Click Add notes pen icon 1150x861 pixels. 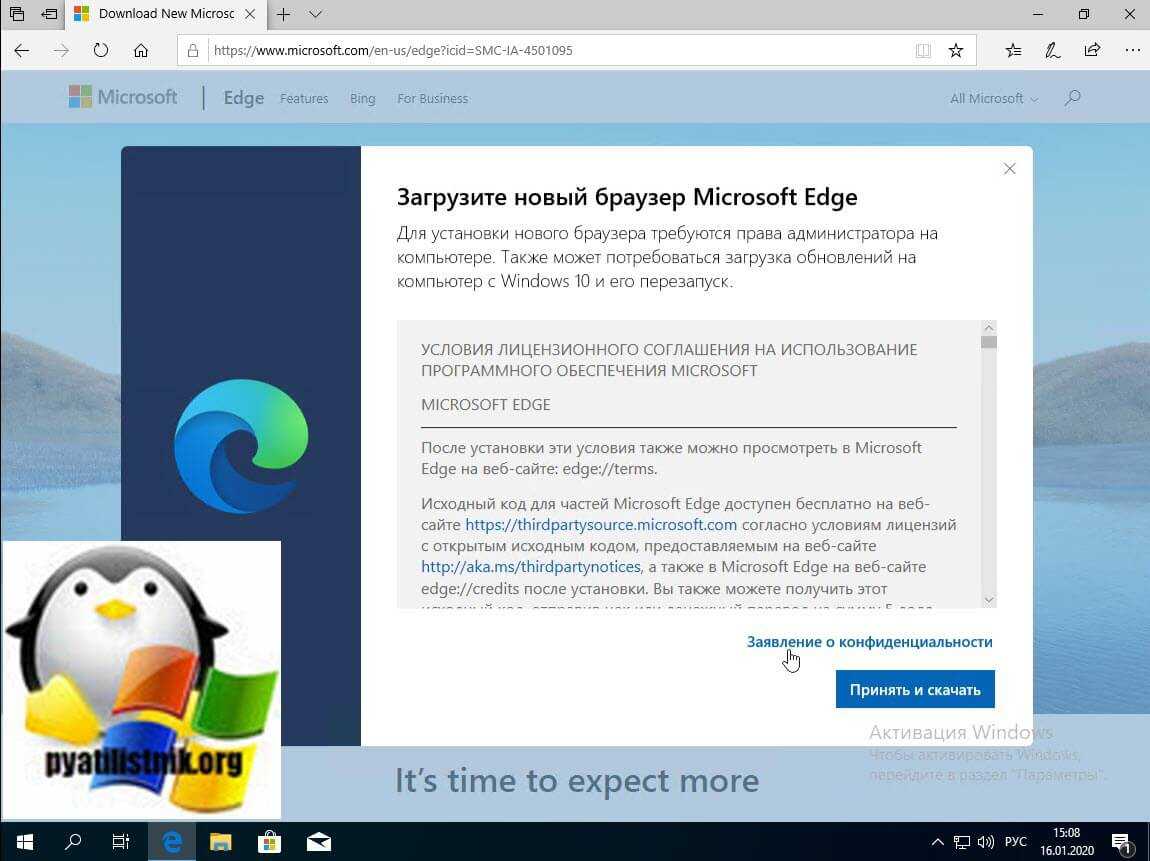[x=1053, y=50]
